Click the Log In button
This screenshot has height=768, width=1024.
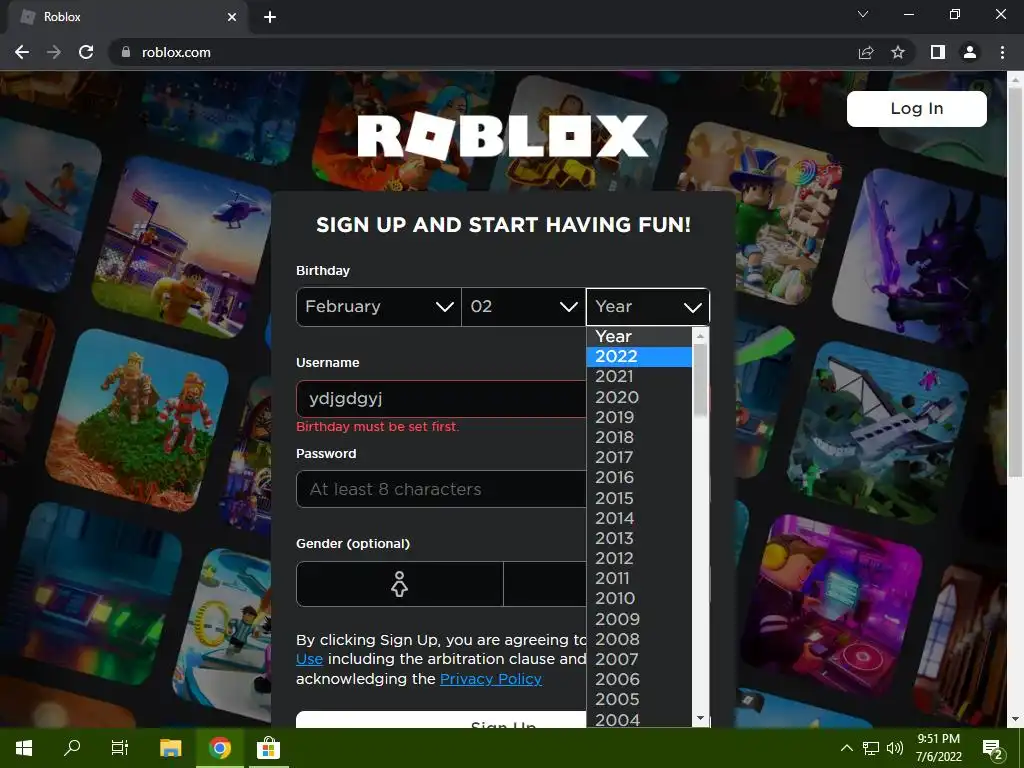point(917,108)
